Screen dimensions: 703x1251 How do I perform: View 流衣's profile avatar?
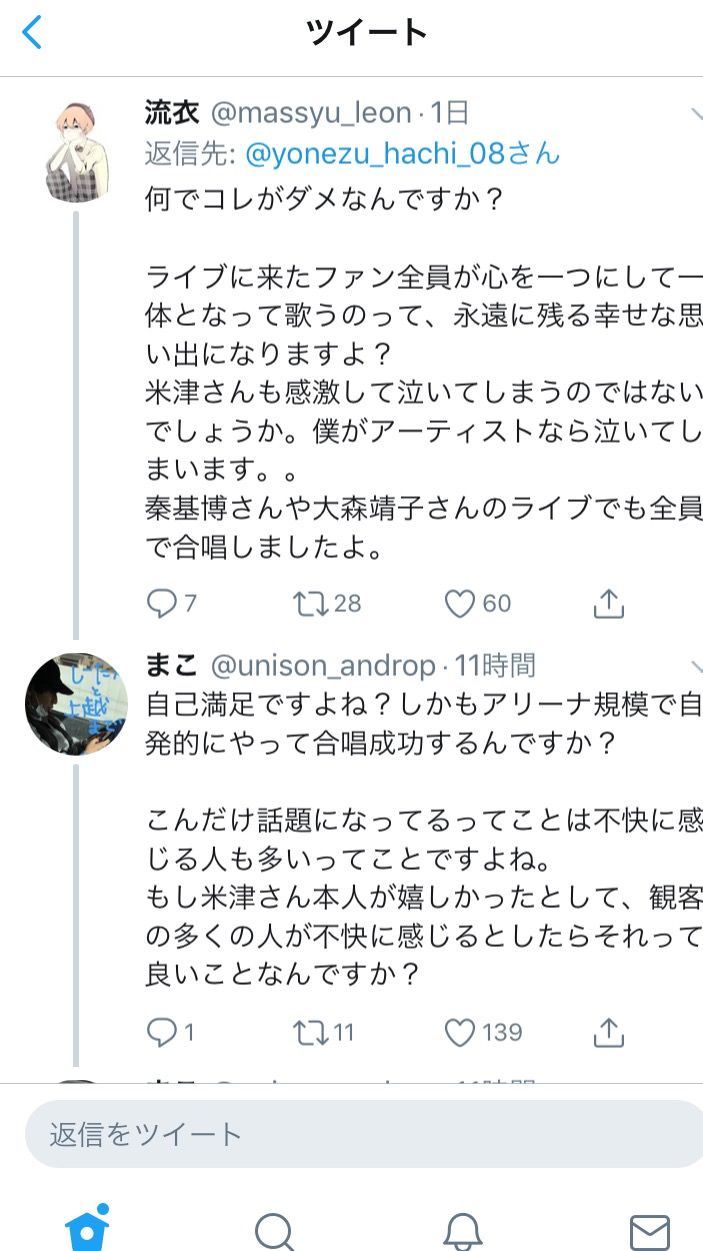(x=76, y=151)
